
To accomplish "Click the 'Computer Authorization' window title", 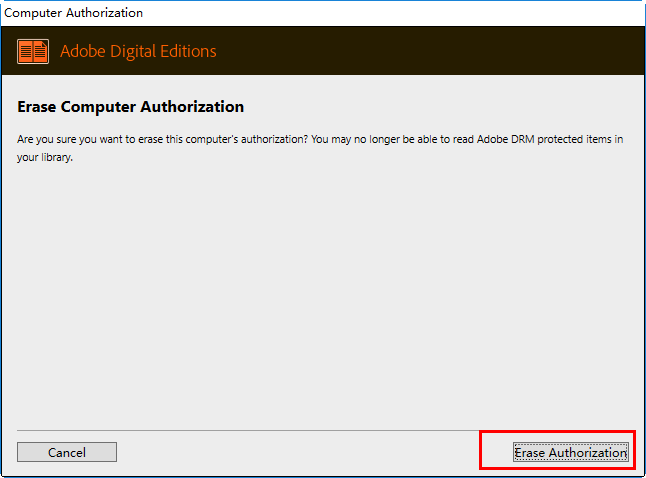I will tap(74, 13).
